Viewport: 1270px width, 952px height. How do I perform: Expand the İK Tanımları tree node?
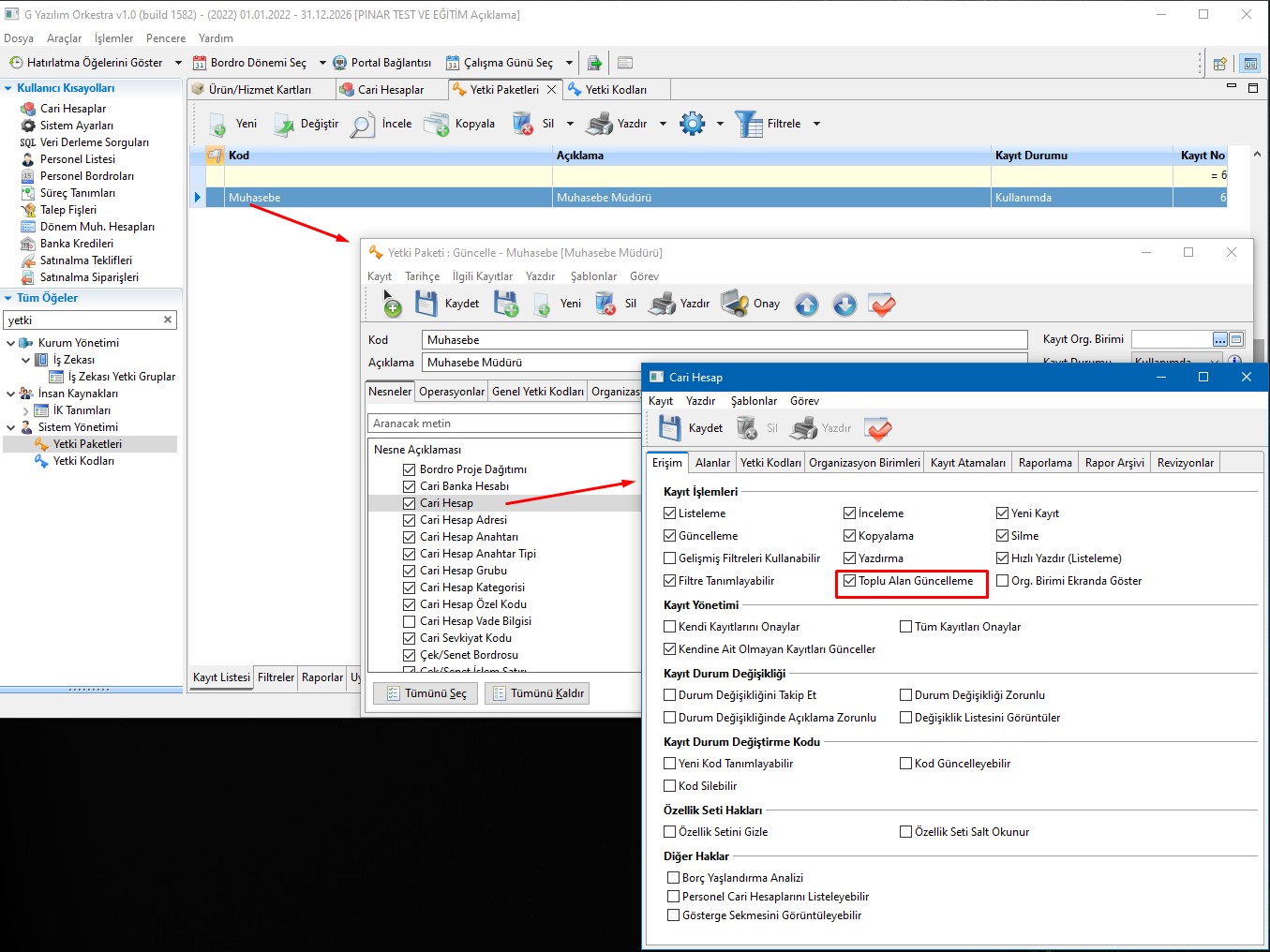[25, 410]
